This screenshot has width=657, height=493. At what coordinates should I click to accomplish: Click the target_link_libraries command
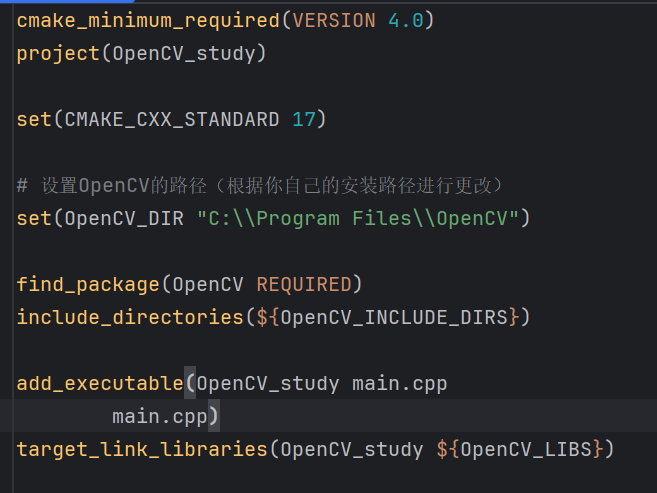pyautogui.click(x=142, y=449)
